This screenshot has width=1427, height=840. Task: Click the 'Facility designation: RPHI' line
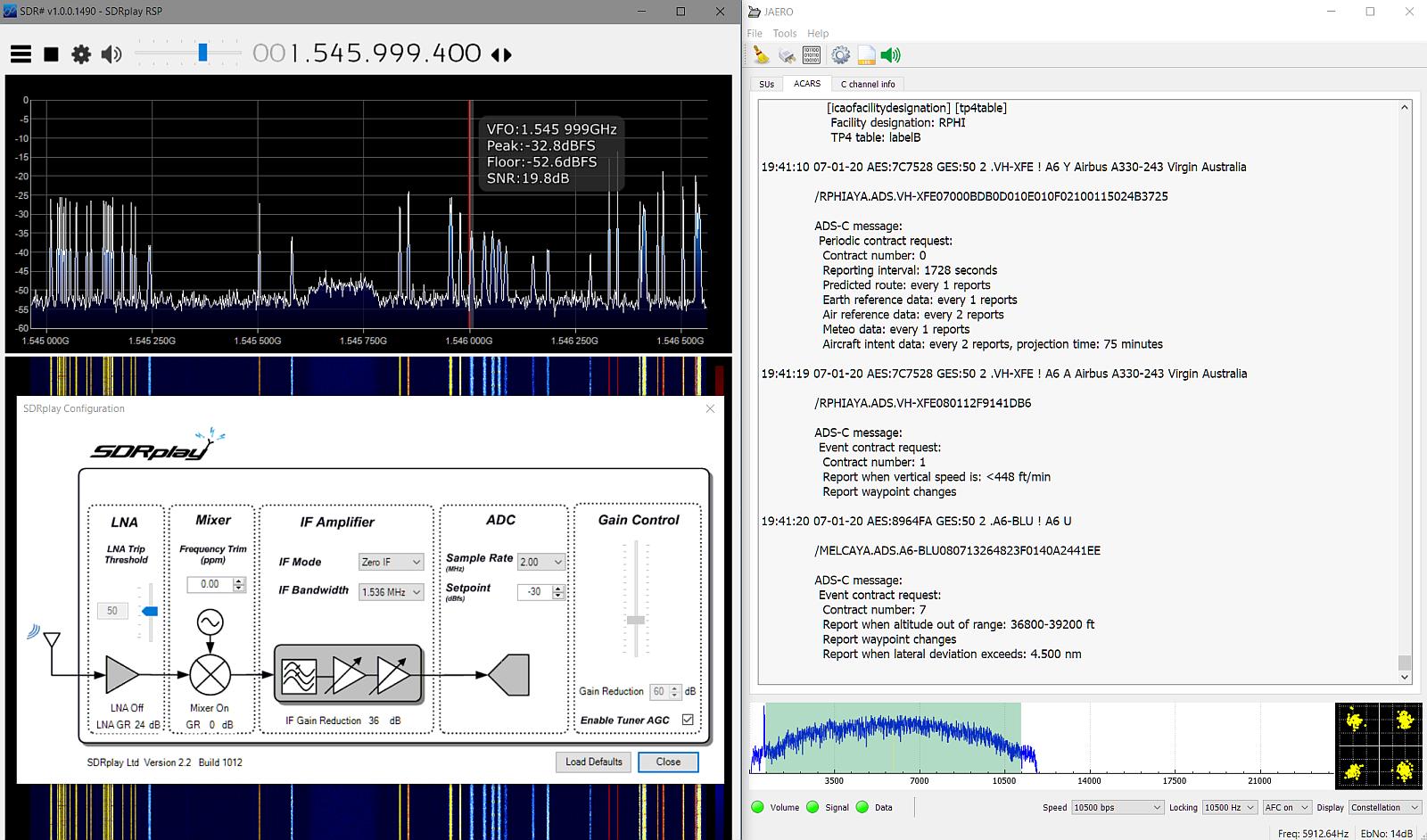[898, 122]
